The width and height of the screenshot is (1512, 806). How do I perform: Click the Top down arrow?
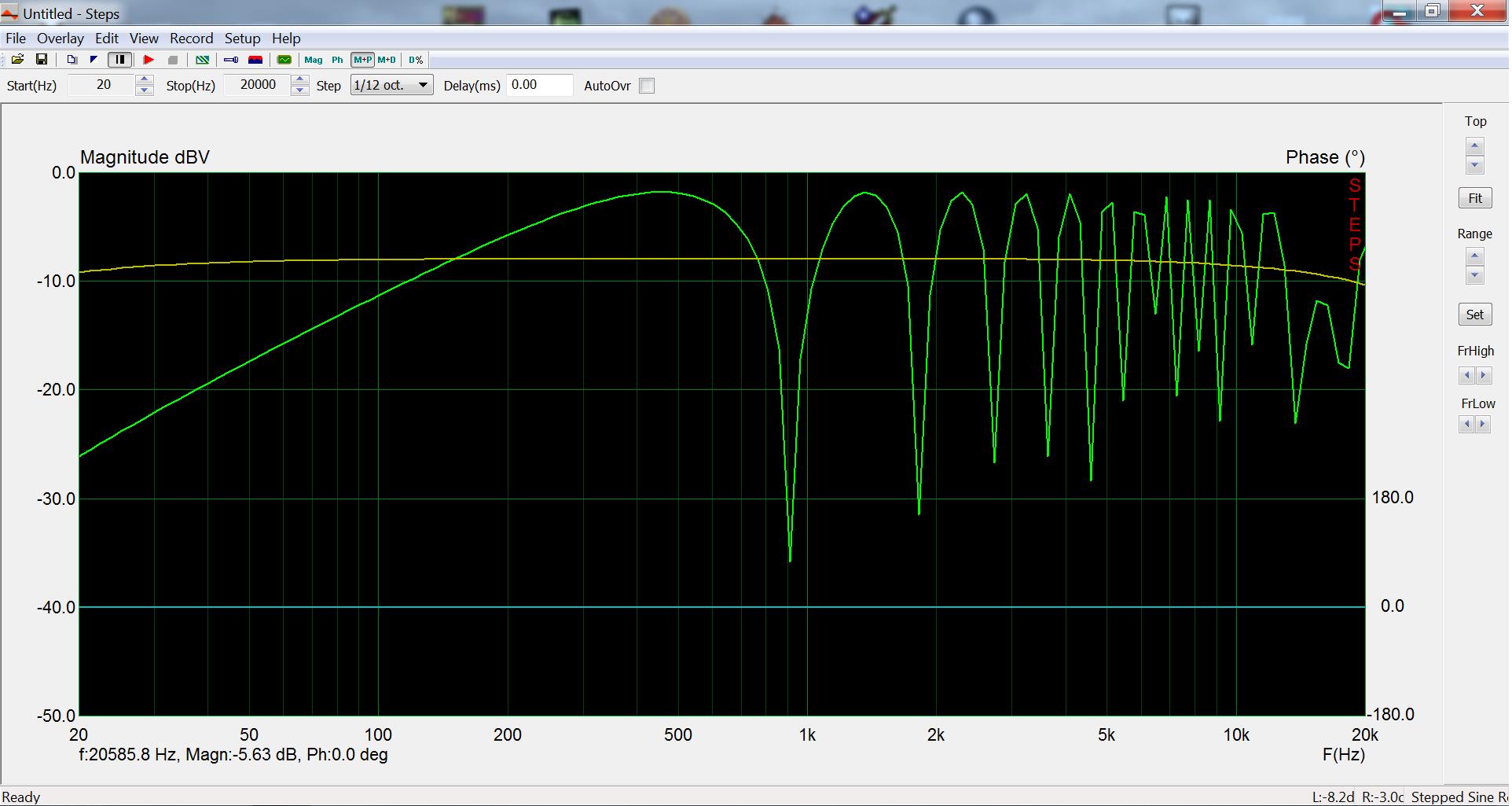pos(1475,165)
